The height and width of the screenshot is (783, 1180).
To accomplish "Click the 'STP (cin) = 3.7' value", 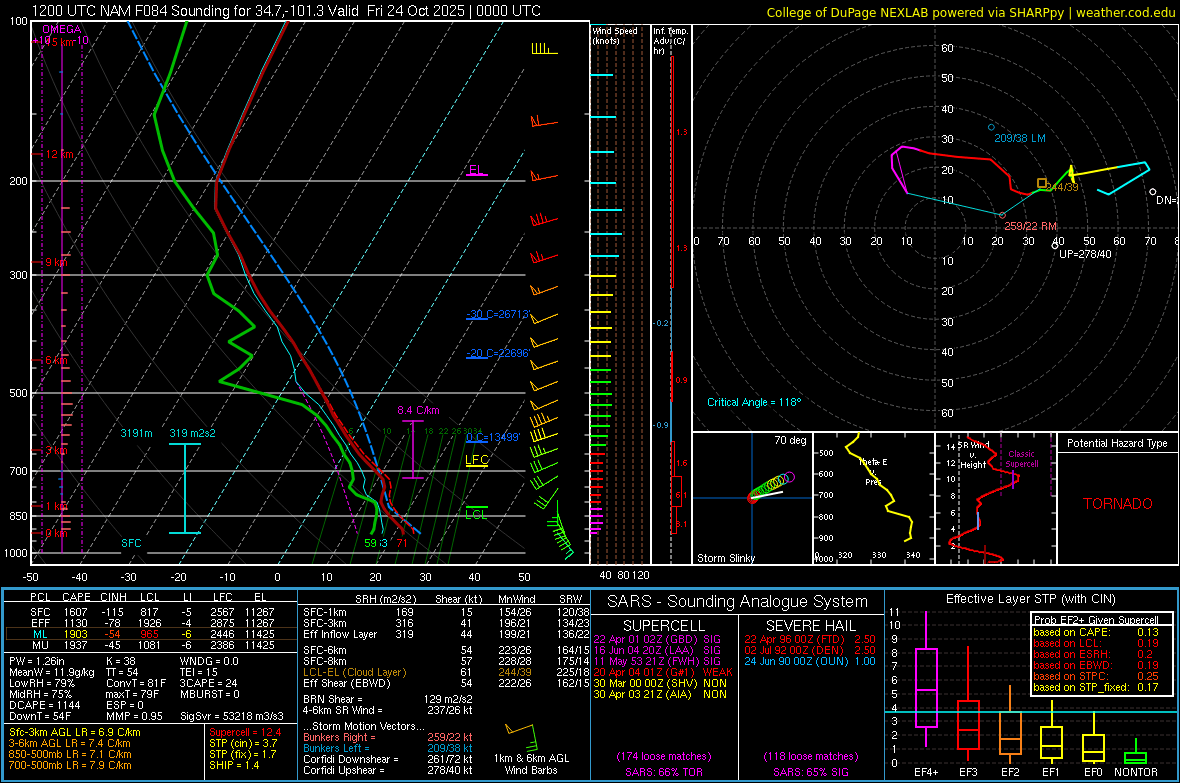I will 243,743.
